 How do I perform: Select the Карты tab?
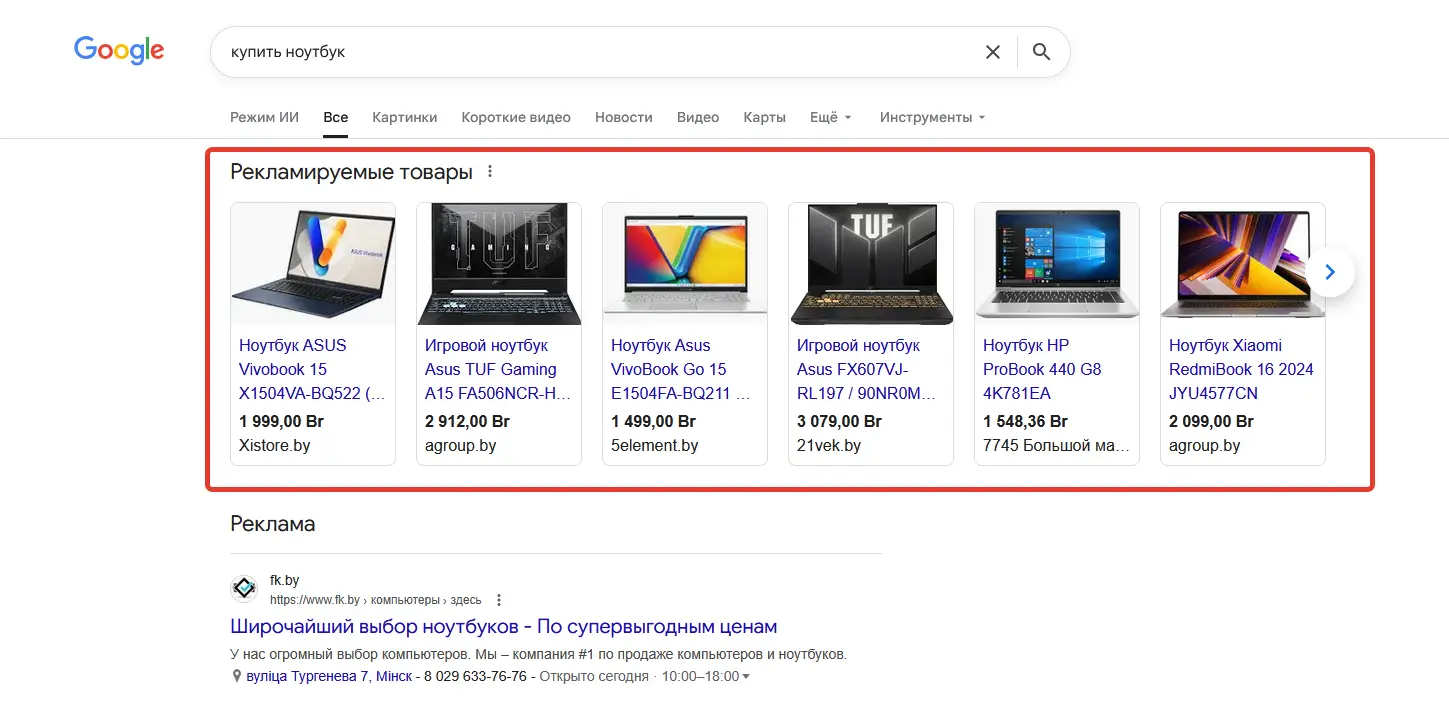(x=764, y=117)
